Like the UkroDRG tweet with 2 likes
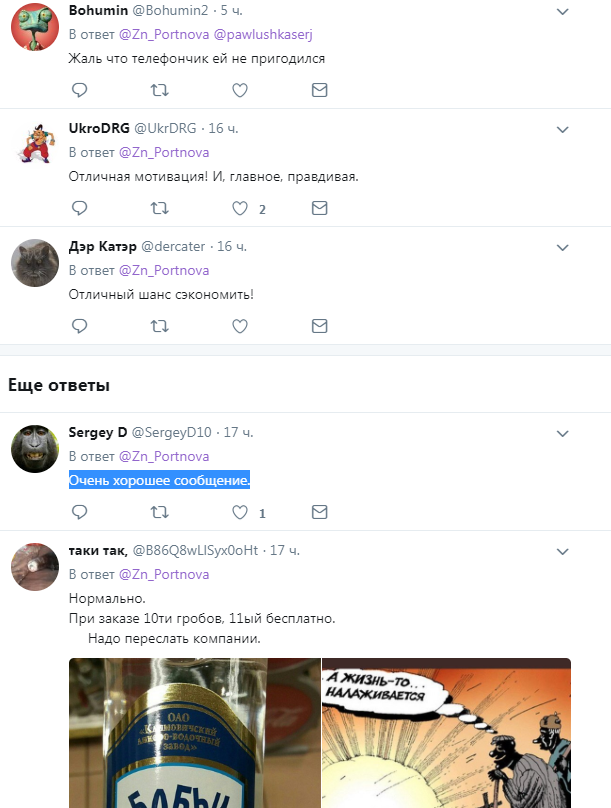Screen dimensions: 611x808 [240, 208]
